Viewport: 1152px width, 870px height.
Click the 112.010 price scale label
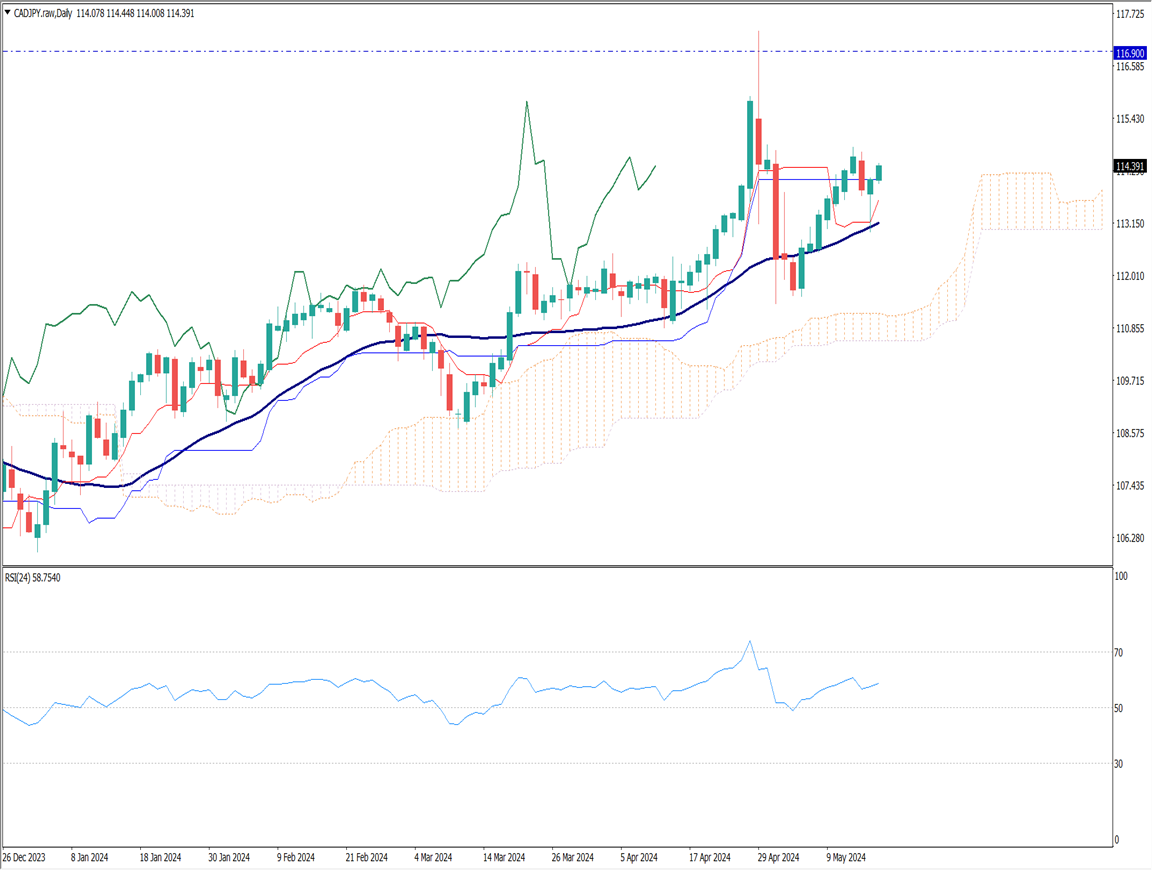(x=1130, y=277)
